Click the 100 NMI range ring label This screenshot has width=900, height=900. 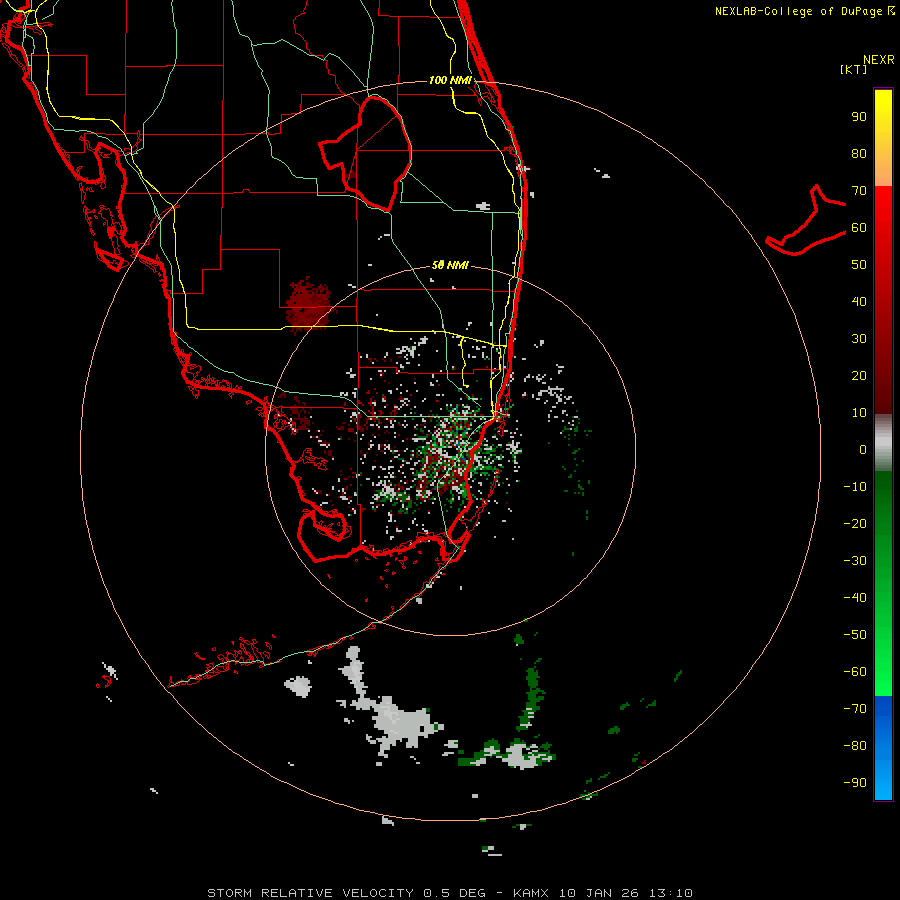450,80
